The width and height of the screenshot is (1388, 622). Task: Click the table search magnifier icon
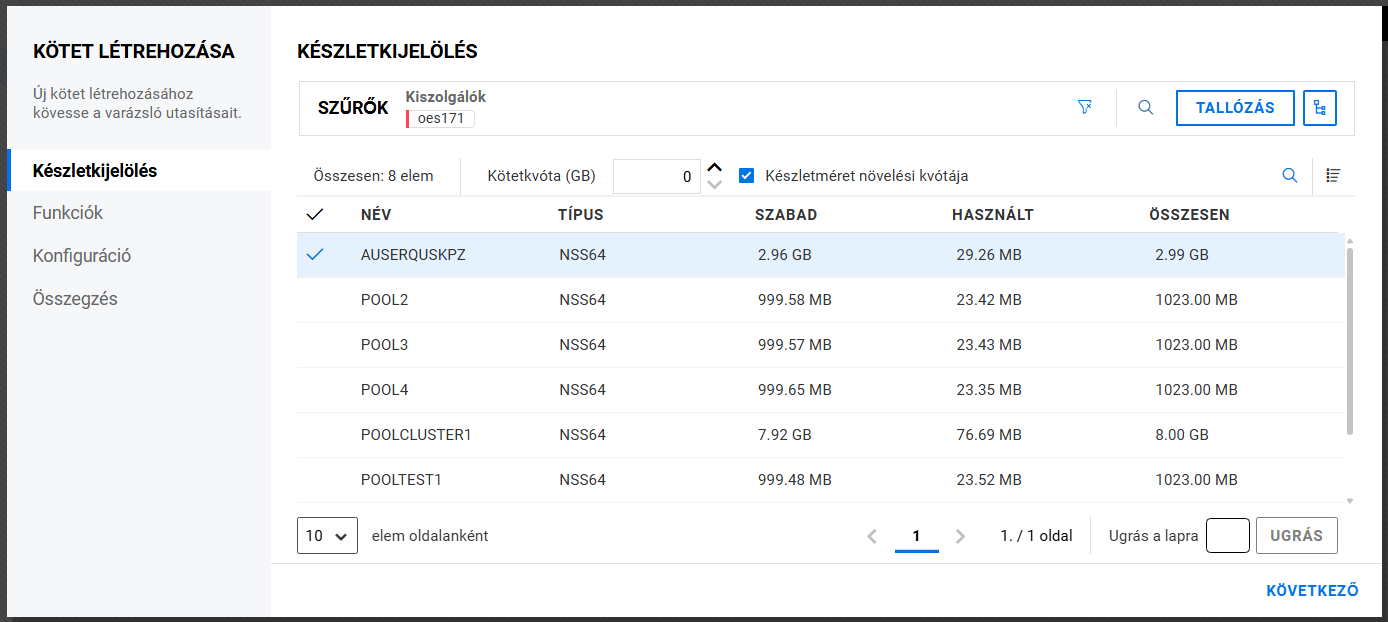[1290, 175]
